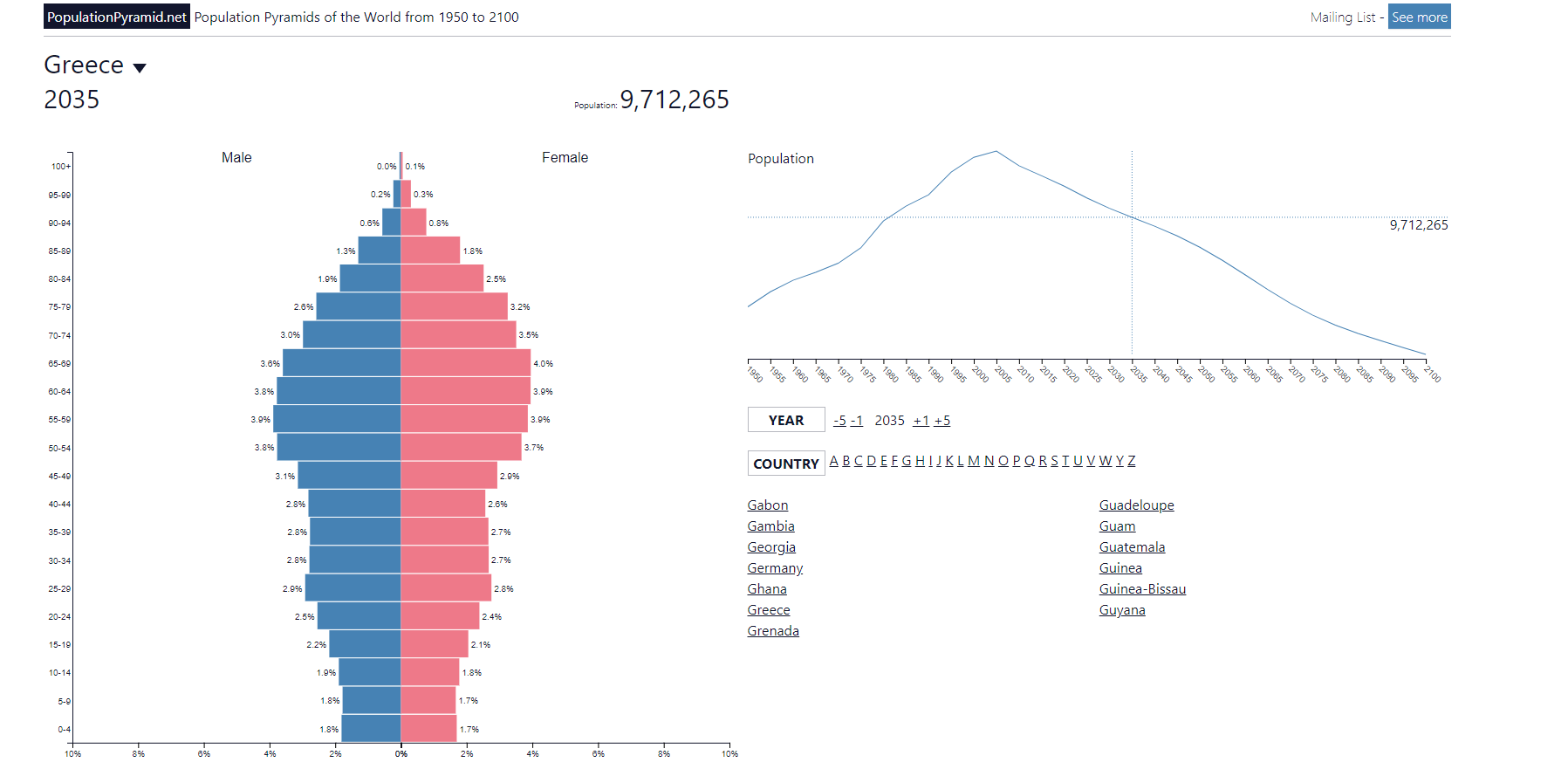Viewport: 1568px width, 783px height.
Task: Select letter U in country index
Action: (x=1078, y=461)
